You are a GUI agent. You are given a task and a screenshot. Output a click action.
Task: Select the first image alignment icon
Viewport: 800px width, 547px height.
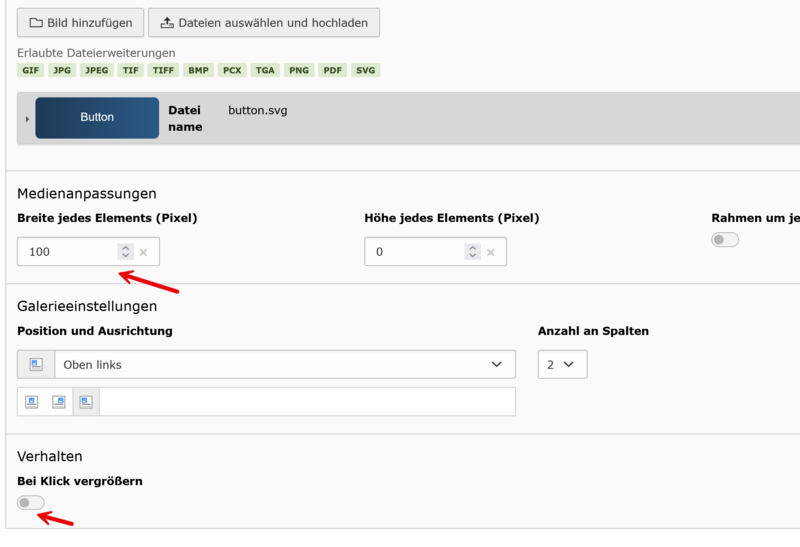[x=31, y=402]
